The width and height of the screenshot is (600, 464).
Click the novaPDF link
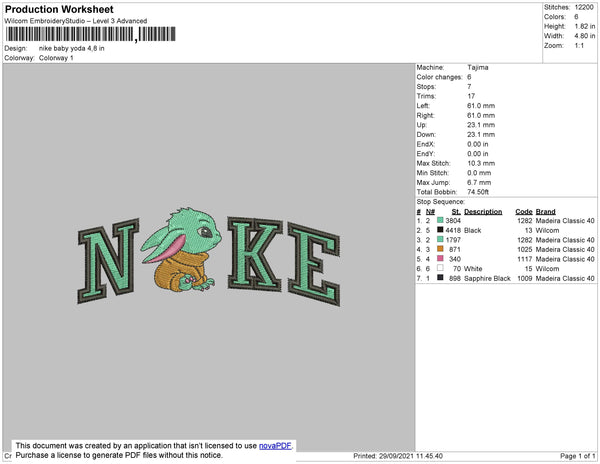(x=275, y=446)
